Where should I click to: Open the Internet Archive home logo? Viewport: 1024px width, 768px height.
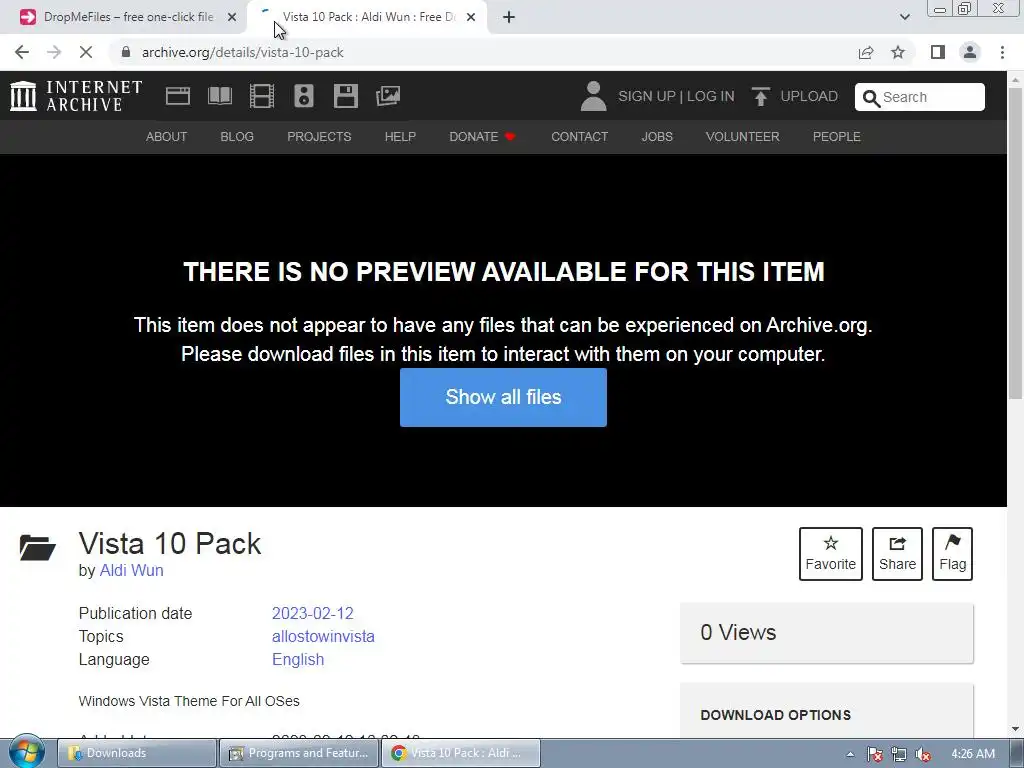[x=76, y=96]
